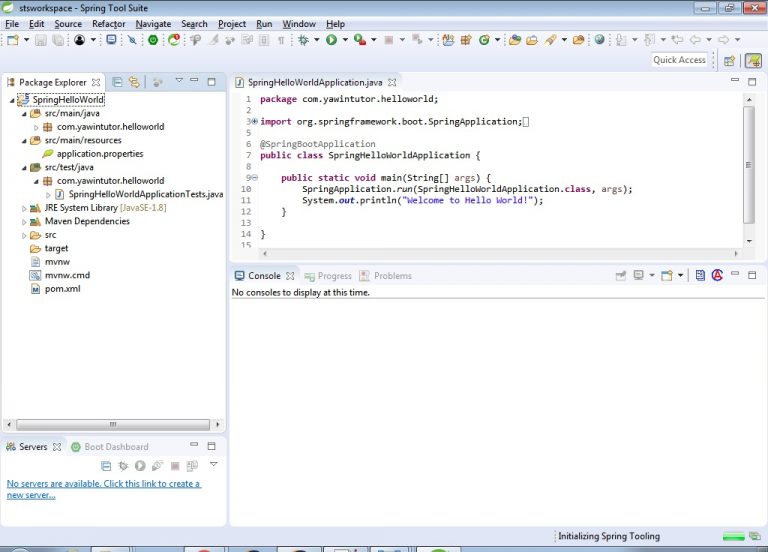Open the Quick Access search field
Viewport: 768px width, 552px height.
coord(679,60)
